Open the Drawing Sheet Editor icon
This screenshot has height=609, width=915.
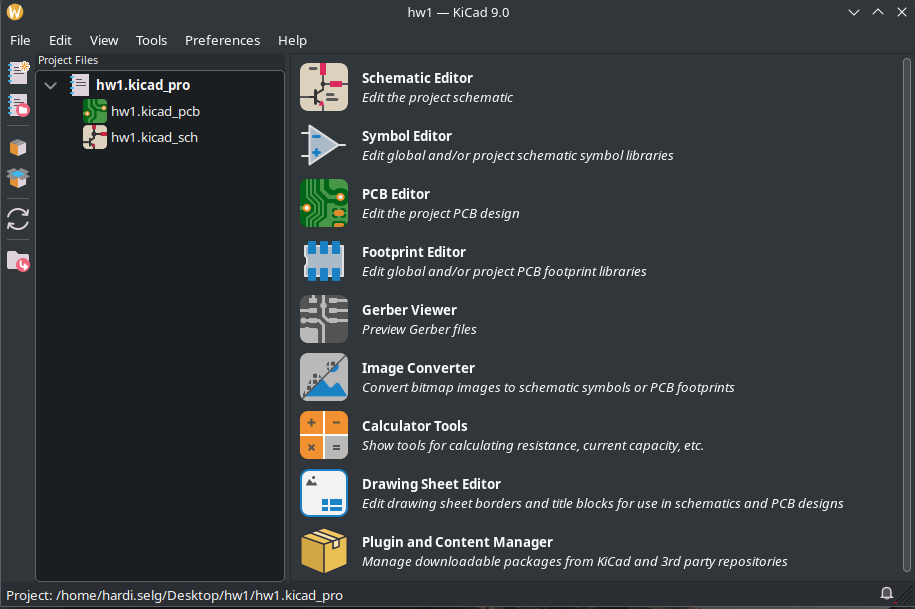point(324,493)
